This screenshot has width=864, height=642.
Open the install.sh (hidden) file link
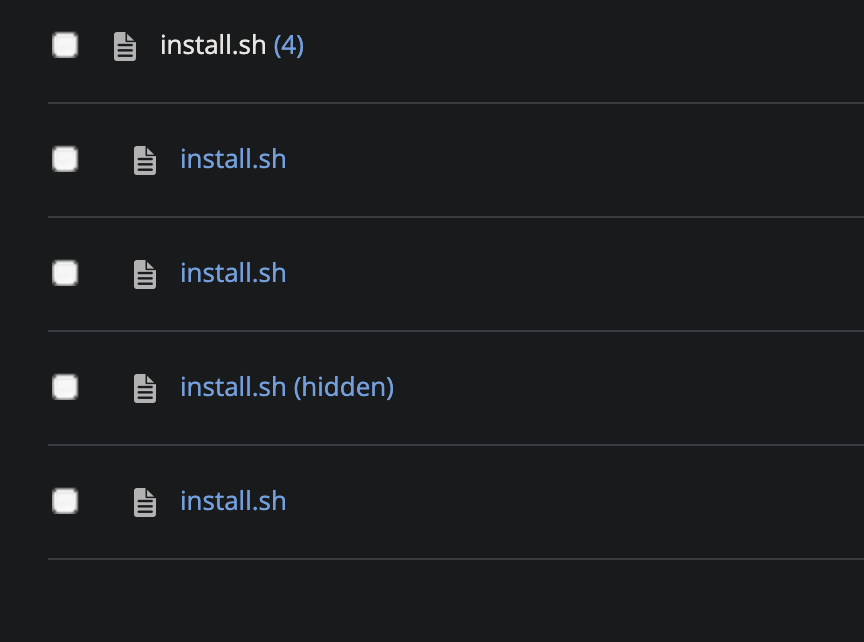coord(287,387)
